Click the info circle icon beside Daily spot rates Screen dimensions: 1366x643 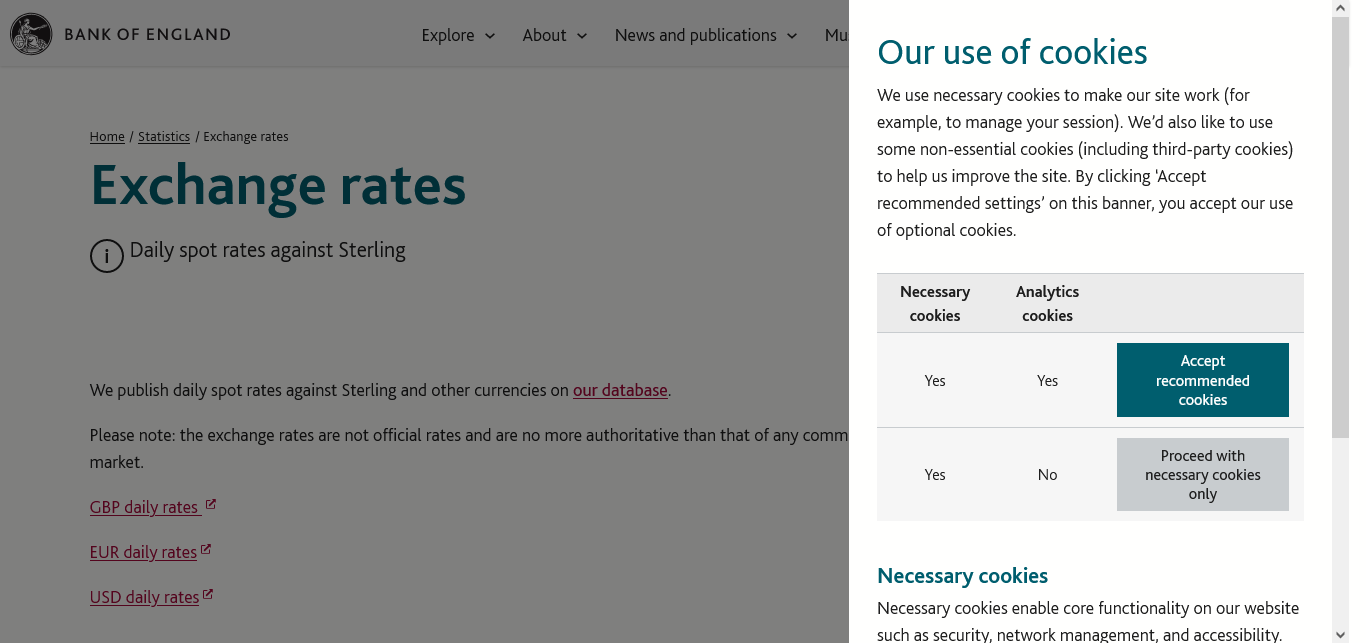[x=107, y=256]
